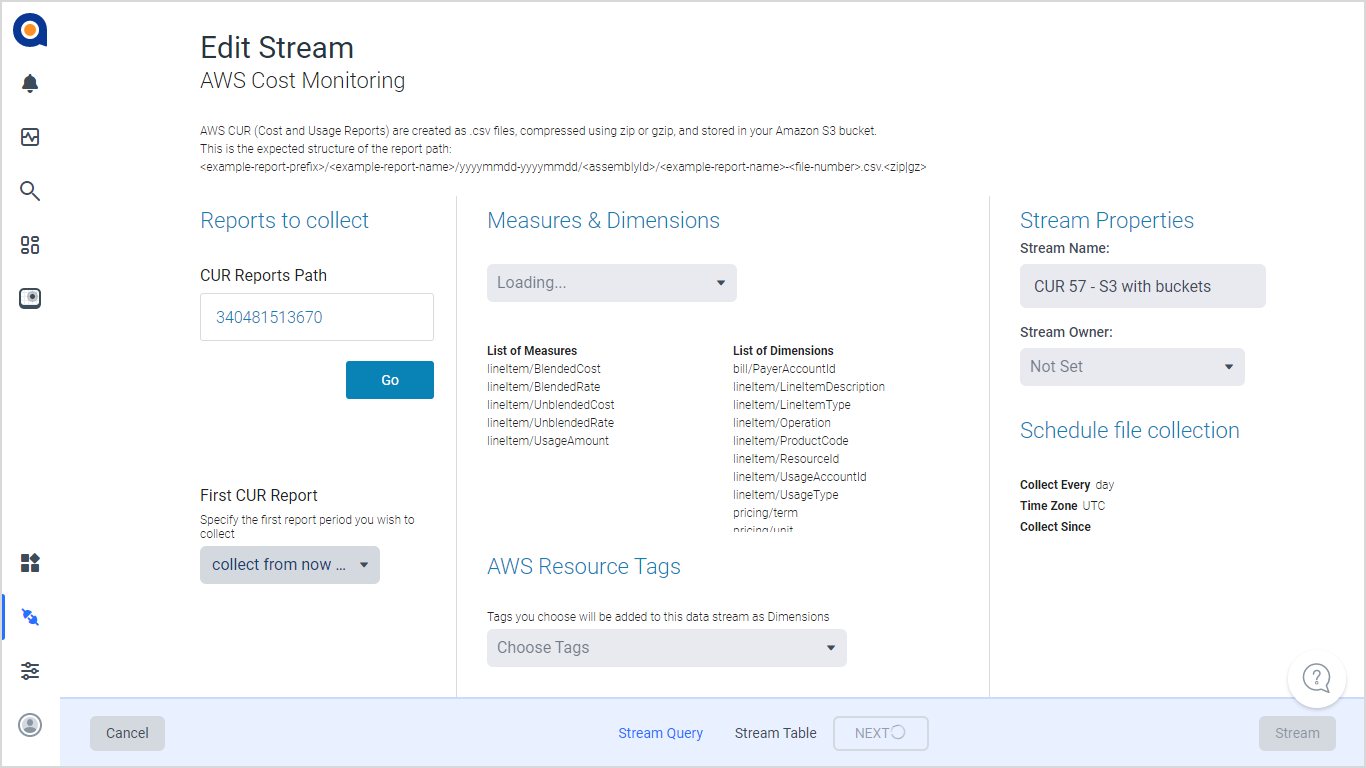Select the lineItem/ResourceId dimension text
The height and width of the screenshot is (768, 1366).
786,459
